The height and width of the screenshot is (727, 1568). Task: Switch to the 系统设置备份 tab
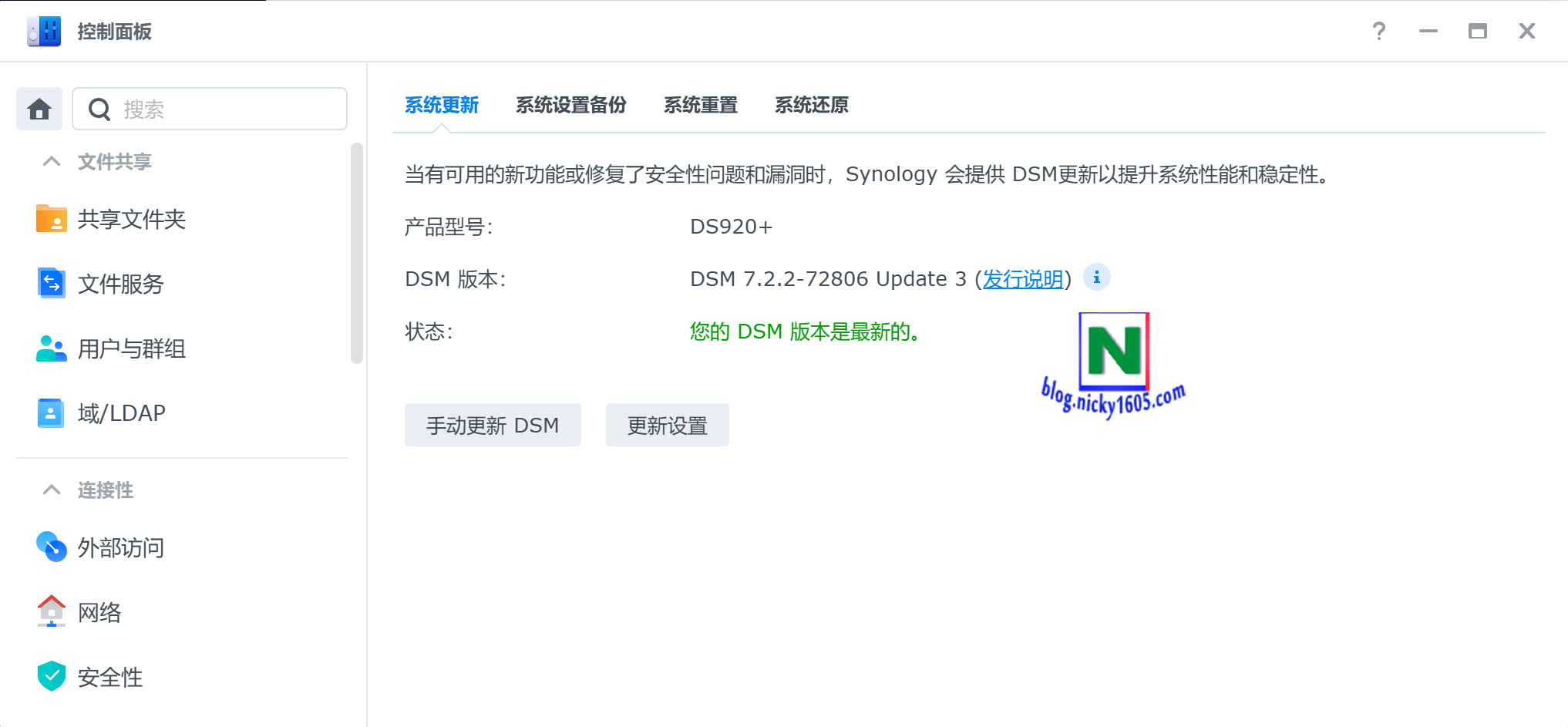571,105
